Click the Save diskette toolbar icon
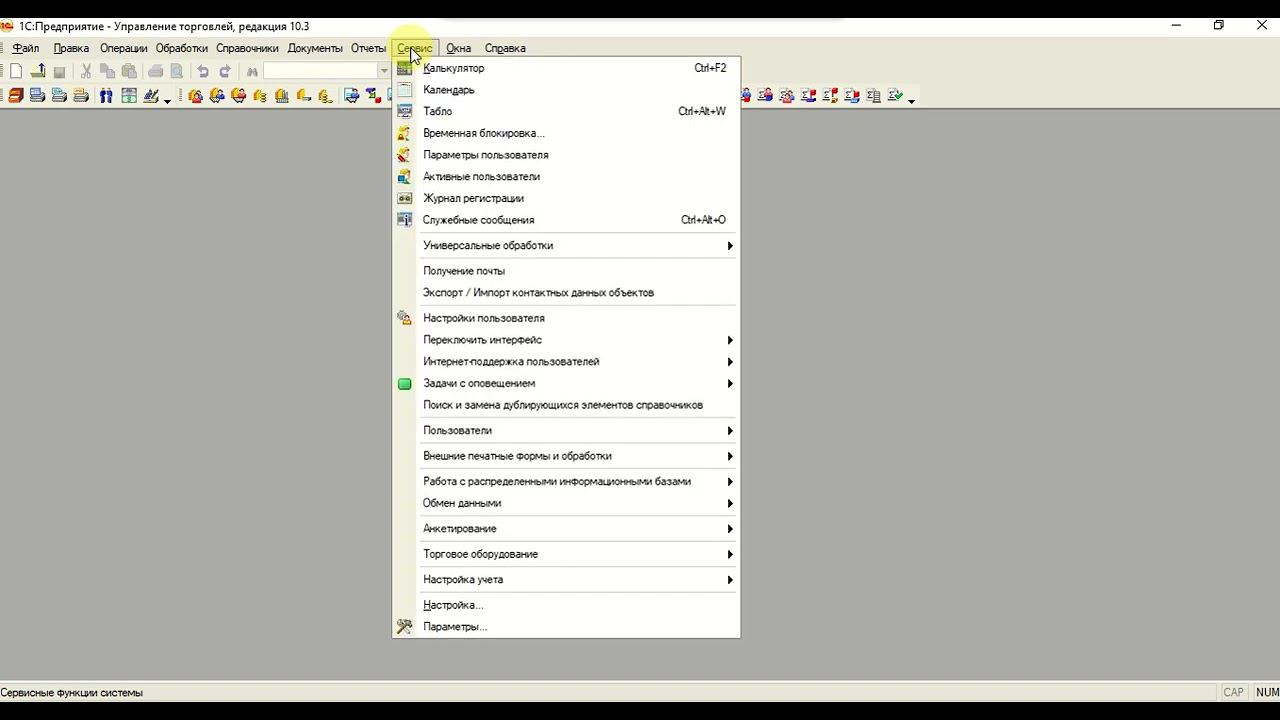Viewport: 1280px width, 720px height. [59, 72]
